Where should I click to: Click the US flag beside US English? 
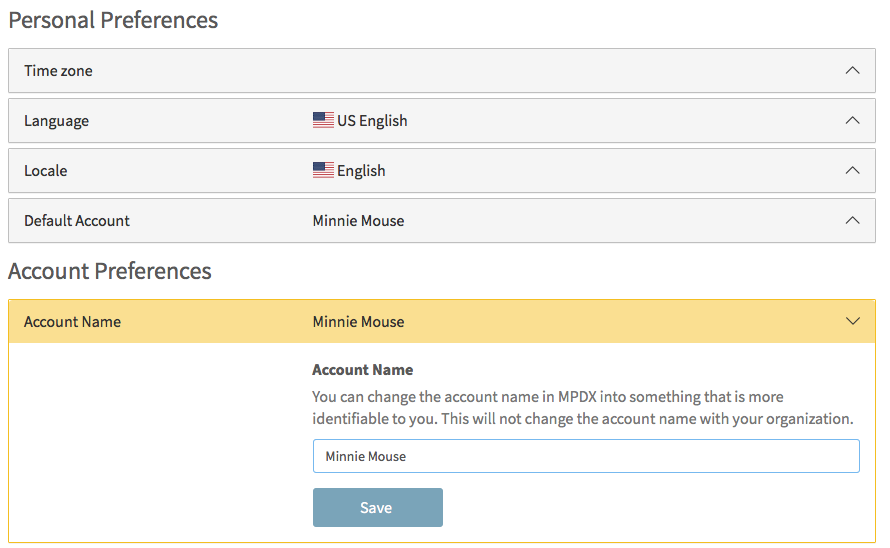(x=323, y=120)
